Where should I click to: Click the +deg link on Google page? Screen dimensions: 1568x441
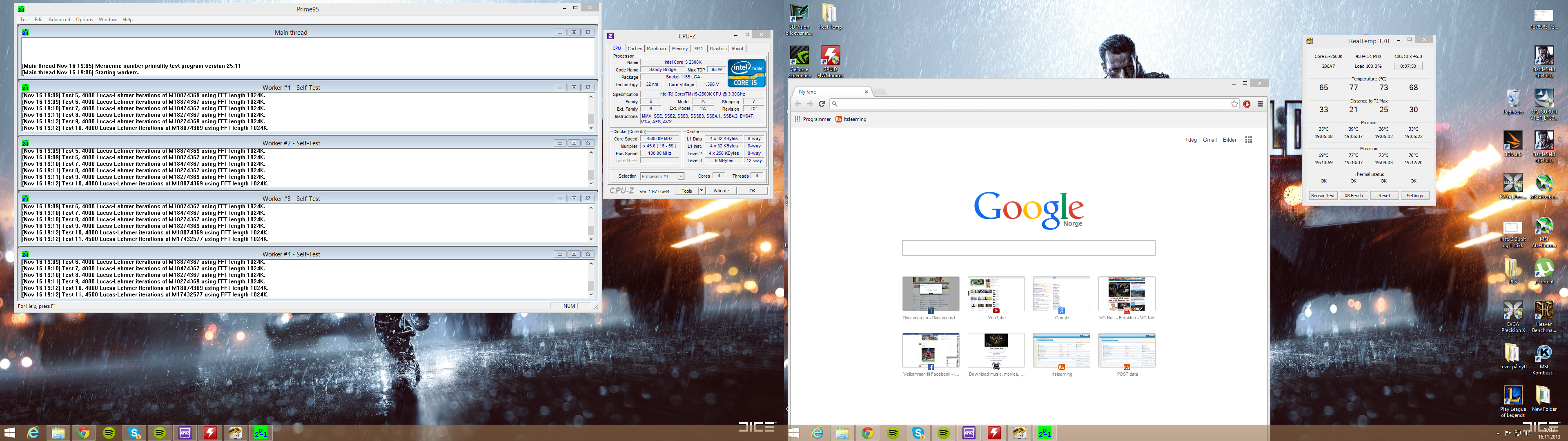(1191, 140)
